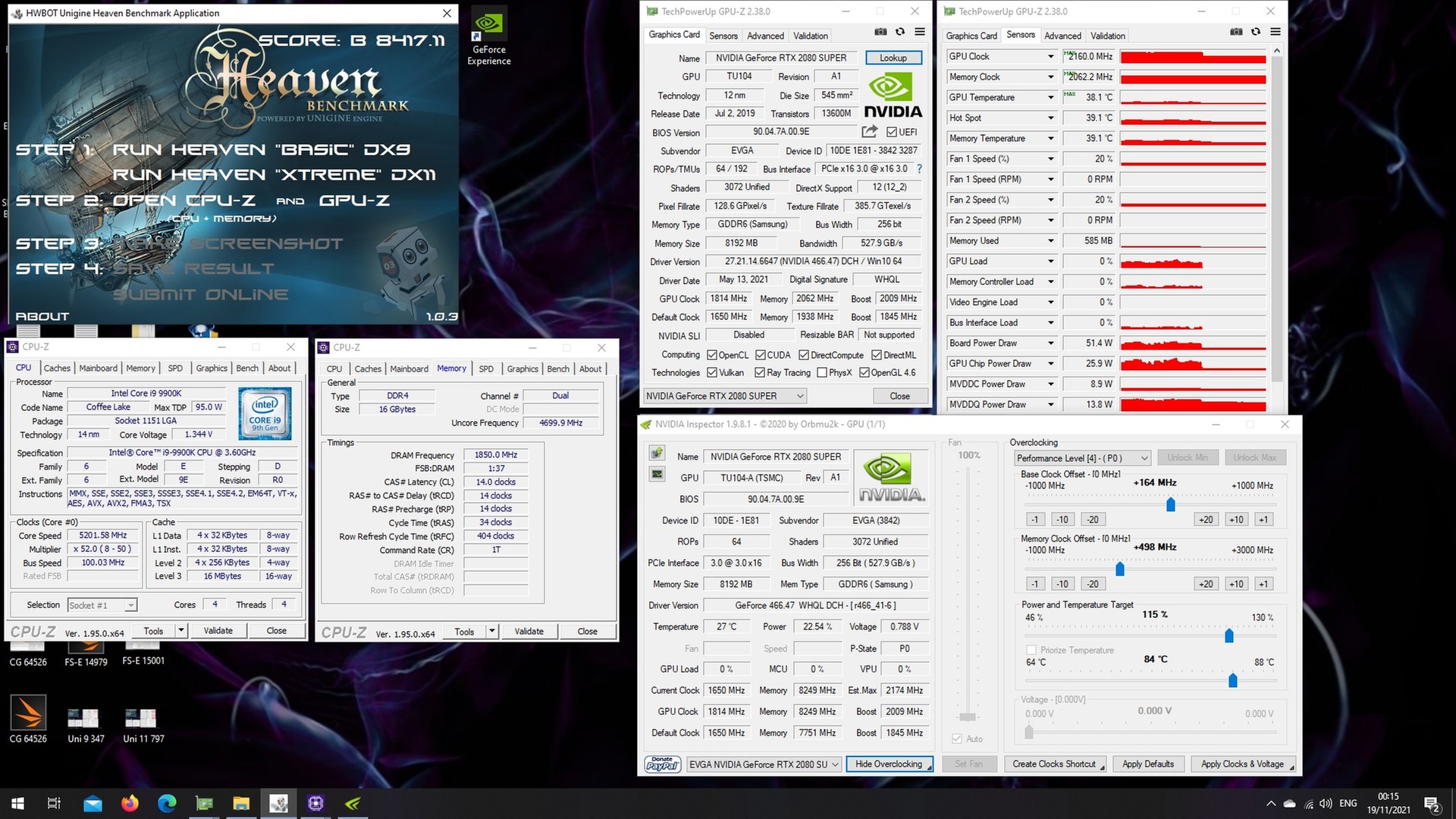Click the Hide Overclocking button
This screenshot has height=819, width=1456.
coord(889,764)
